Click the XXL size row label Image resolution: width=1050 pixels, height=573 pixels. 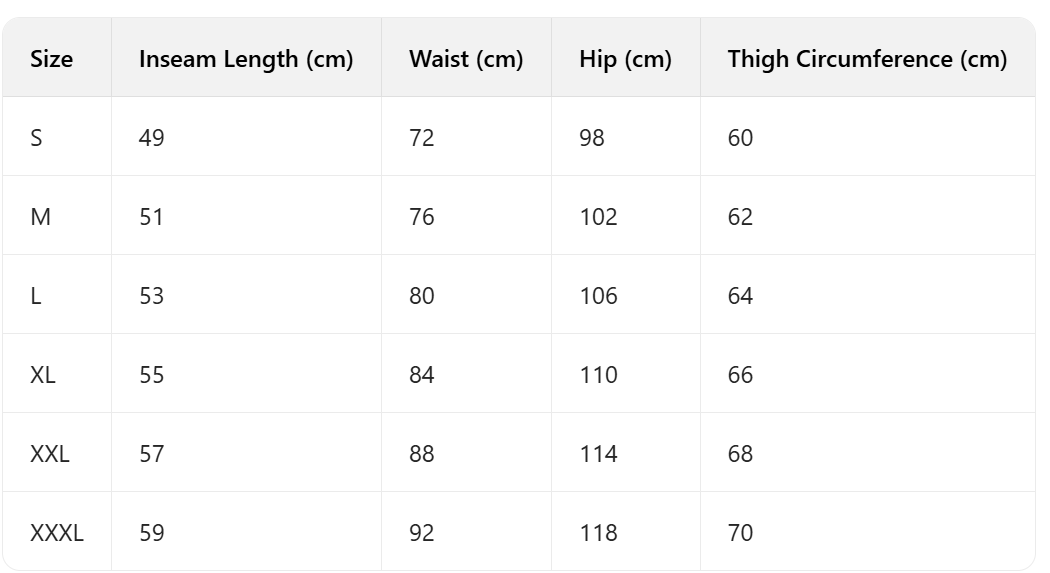click(x=50, y=454)
